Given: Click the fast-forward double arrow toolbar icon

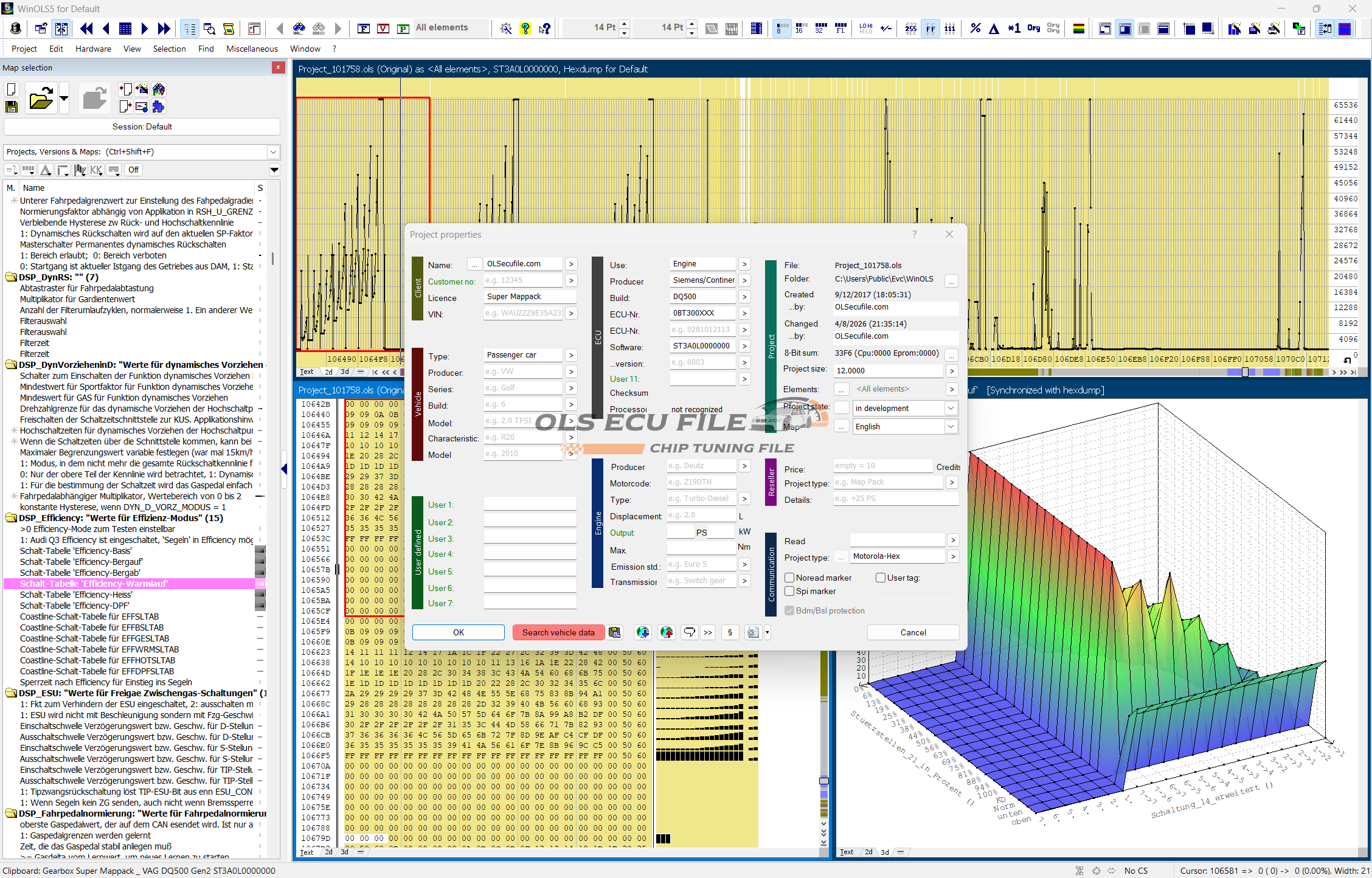Looking at the screenshot, I should pos(164,29).
